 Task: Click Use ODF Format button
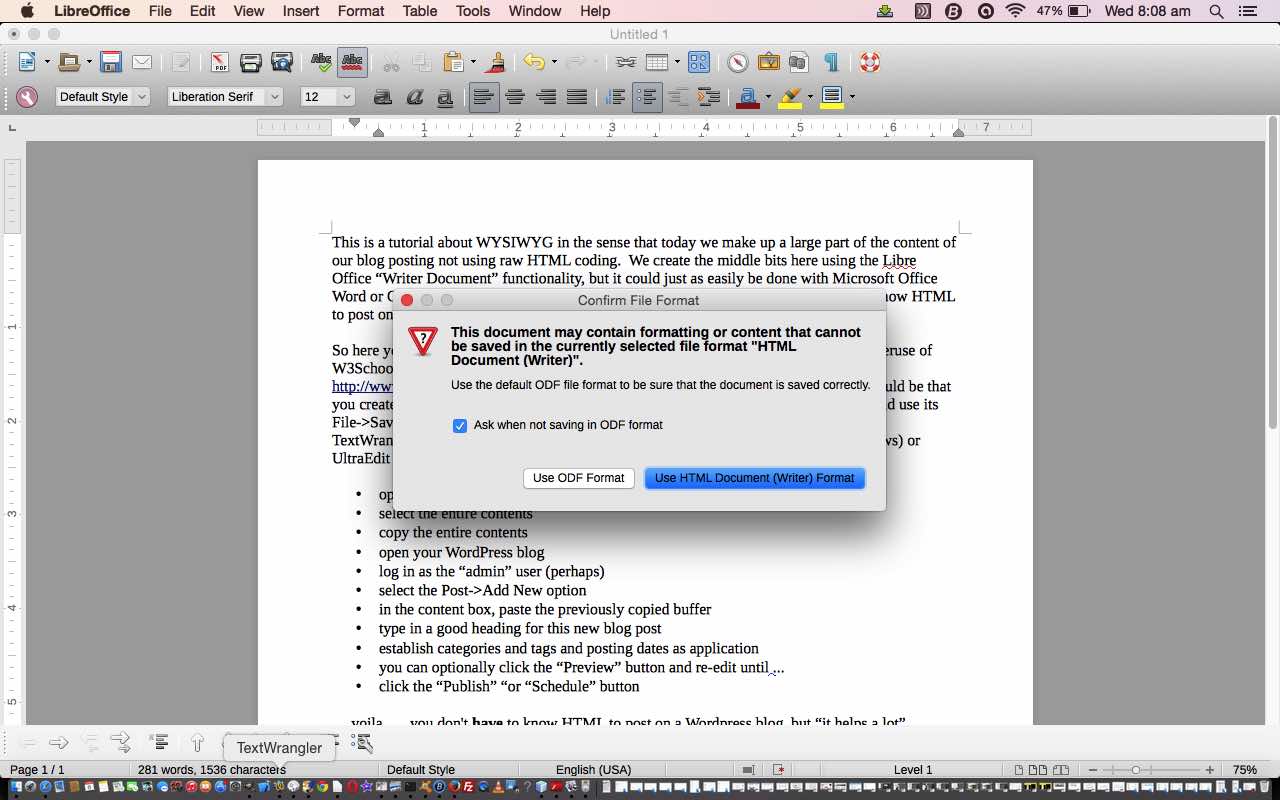578,478
